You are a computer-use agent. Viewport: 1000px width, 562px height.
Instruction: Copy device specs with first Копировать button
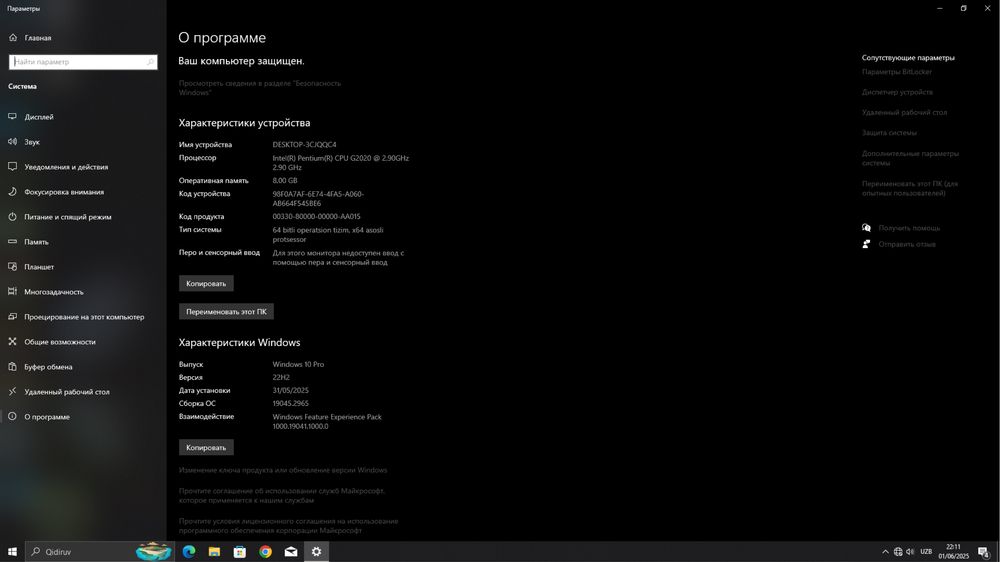tap(206, 283)
